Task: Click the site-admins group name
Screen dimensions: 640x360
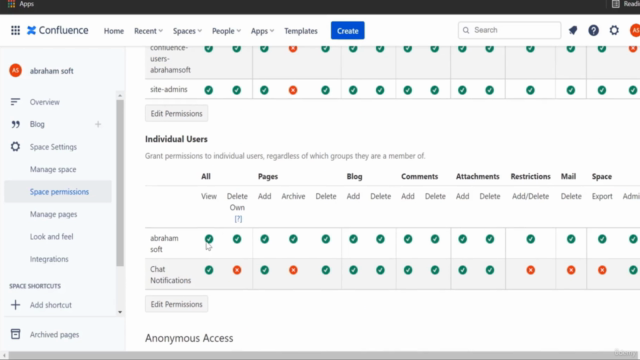Action: (x=169, y=89)
